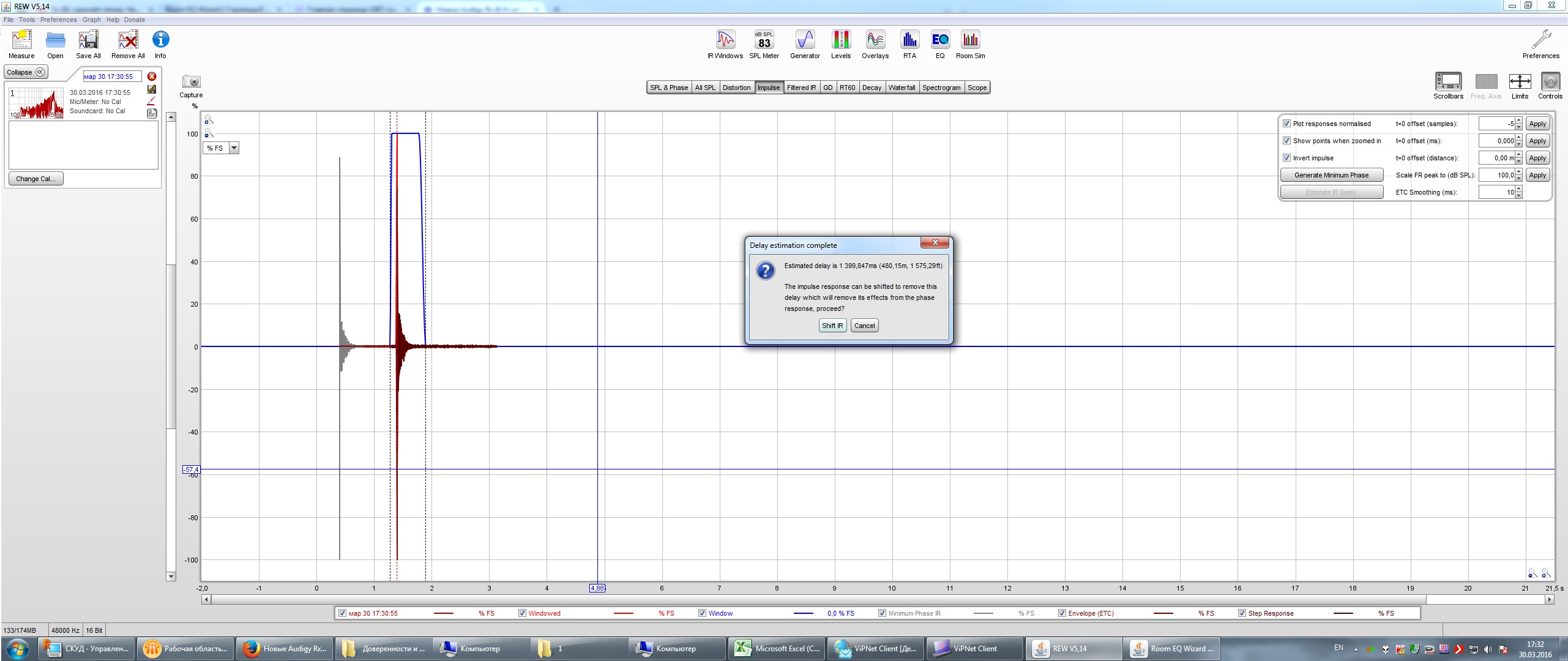Image resolution: width=1568 pixels, height=661 pixels.
Task: Open the SPL Meter
Action: pos(764,40)
